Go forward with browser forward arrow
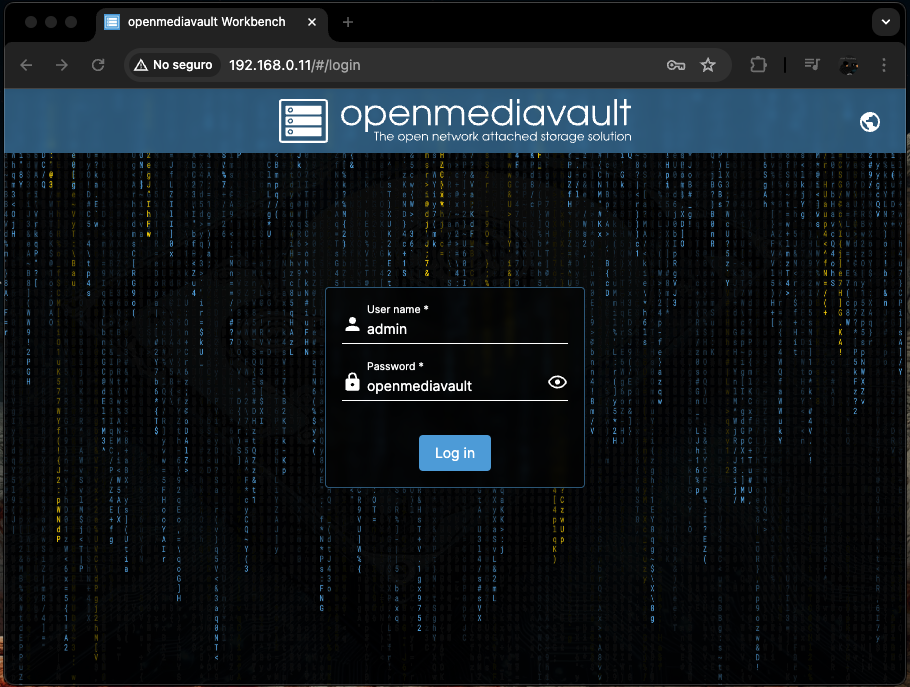 coord(62,65)
